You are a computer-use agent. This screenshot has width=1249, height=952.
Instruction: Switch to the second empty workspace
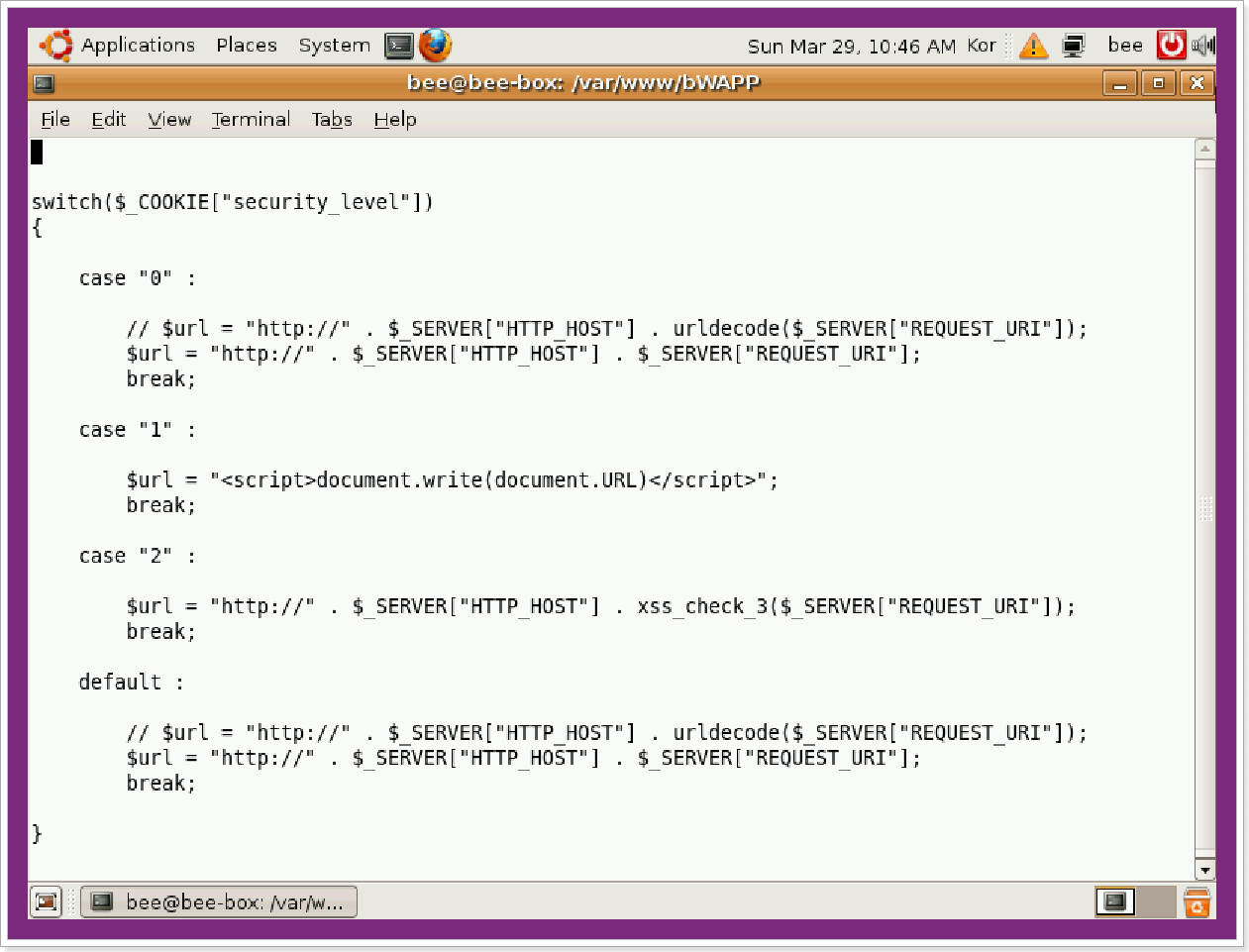coord(1155,901)
